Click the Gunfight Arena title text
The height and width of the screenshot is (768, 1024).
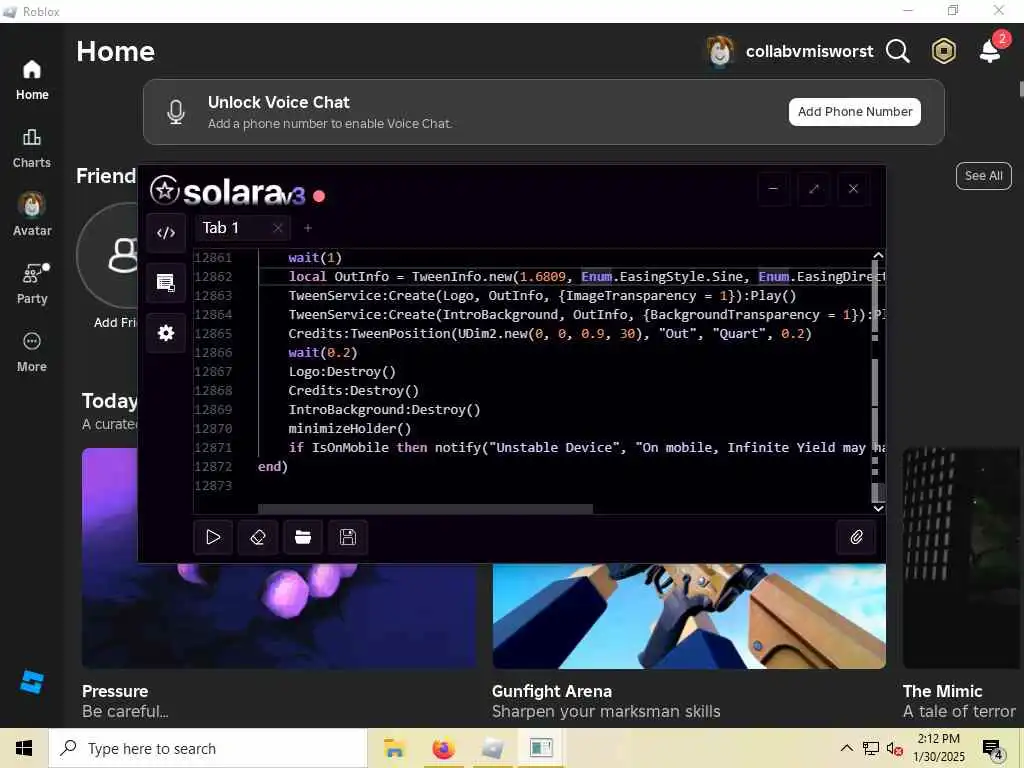(552, 691)
